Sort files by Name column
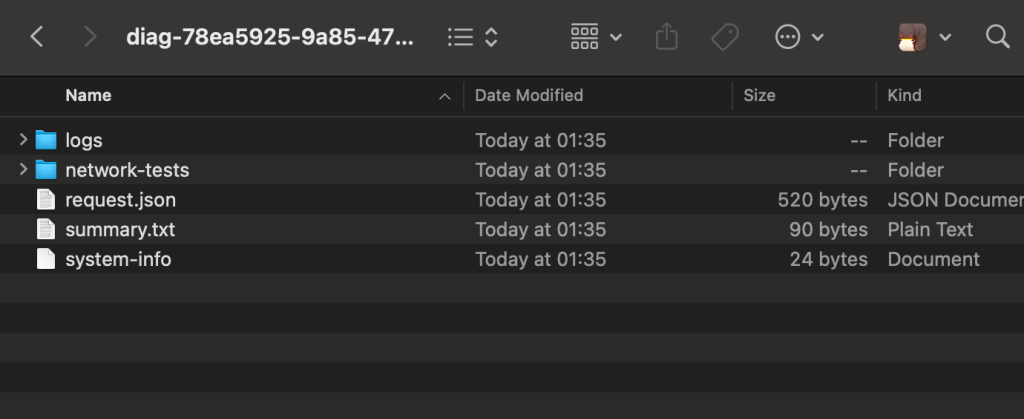This screenshot has height=419, width=1024. [x=88, y=95]
